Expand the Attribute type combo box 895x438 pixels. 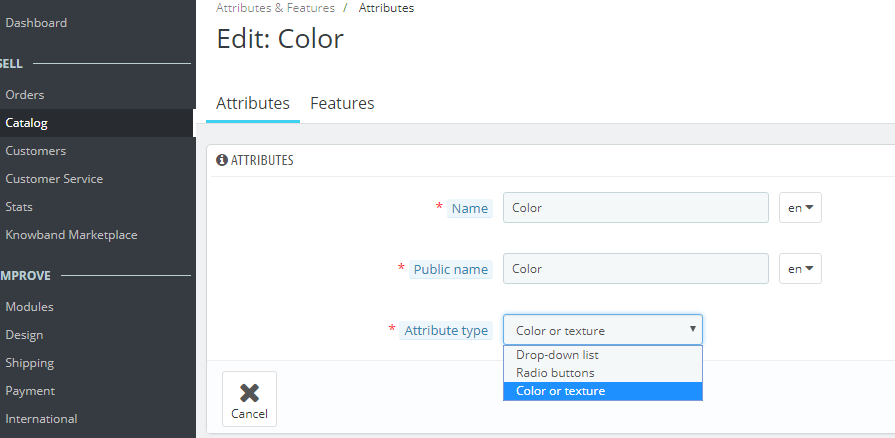(x=602, y=330)
